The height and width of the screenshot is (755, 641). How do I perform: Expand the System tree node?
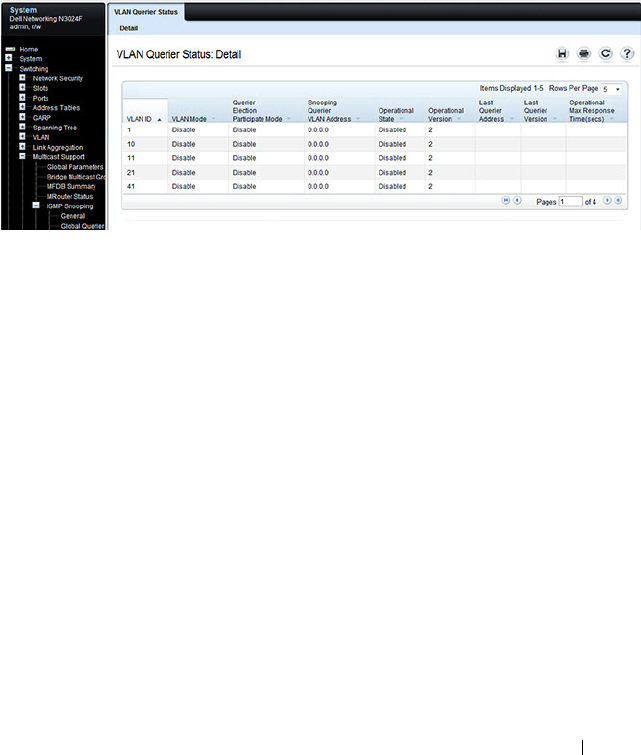click(x=9, y=58)
